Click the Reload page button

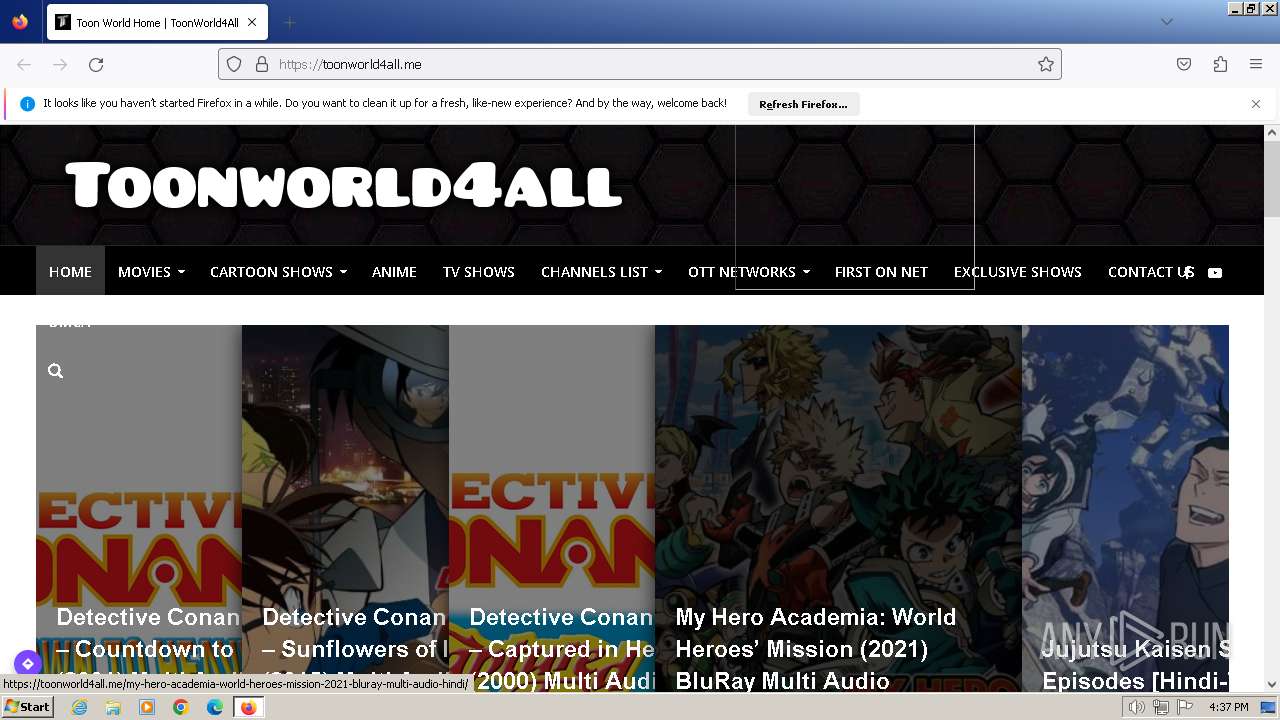pyautogui.click(x=96, y=64)
